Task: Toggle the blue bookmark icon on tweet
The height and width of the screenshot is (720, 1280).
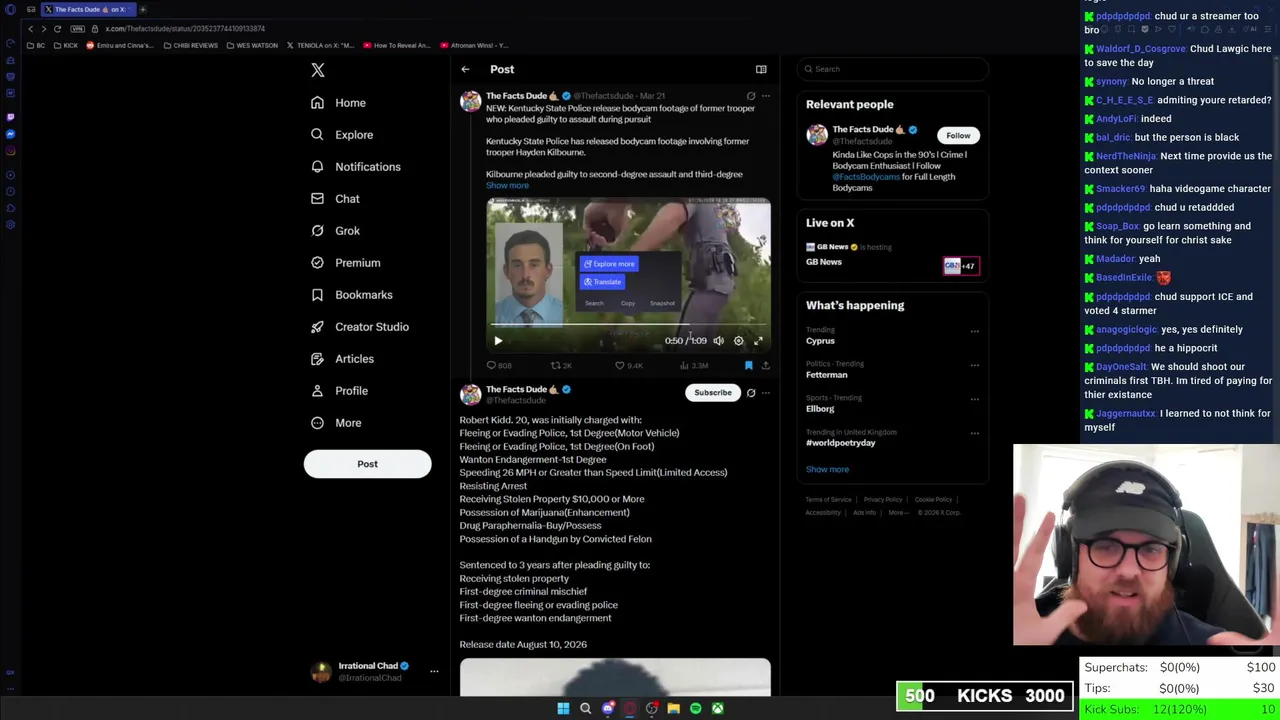Action: 748,366
